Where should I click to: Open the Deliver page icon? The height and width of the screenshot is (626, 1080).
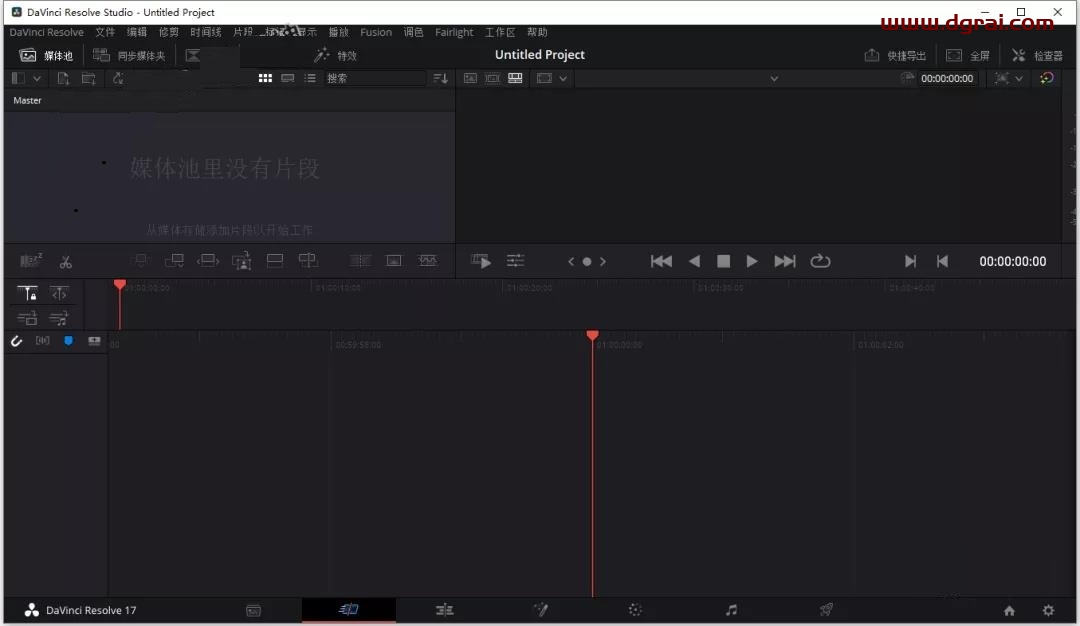tap(826, 609)
